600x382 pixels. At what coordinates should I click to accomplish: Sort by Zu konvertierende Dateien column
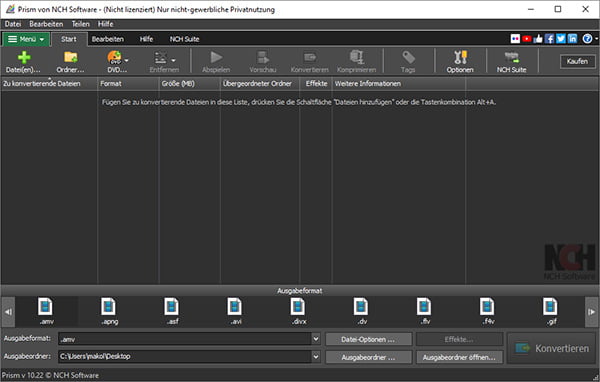click(49, 84)
